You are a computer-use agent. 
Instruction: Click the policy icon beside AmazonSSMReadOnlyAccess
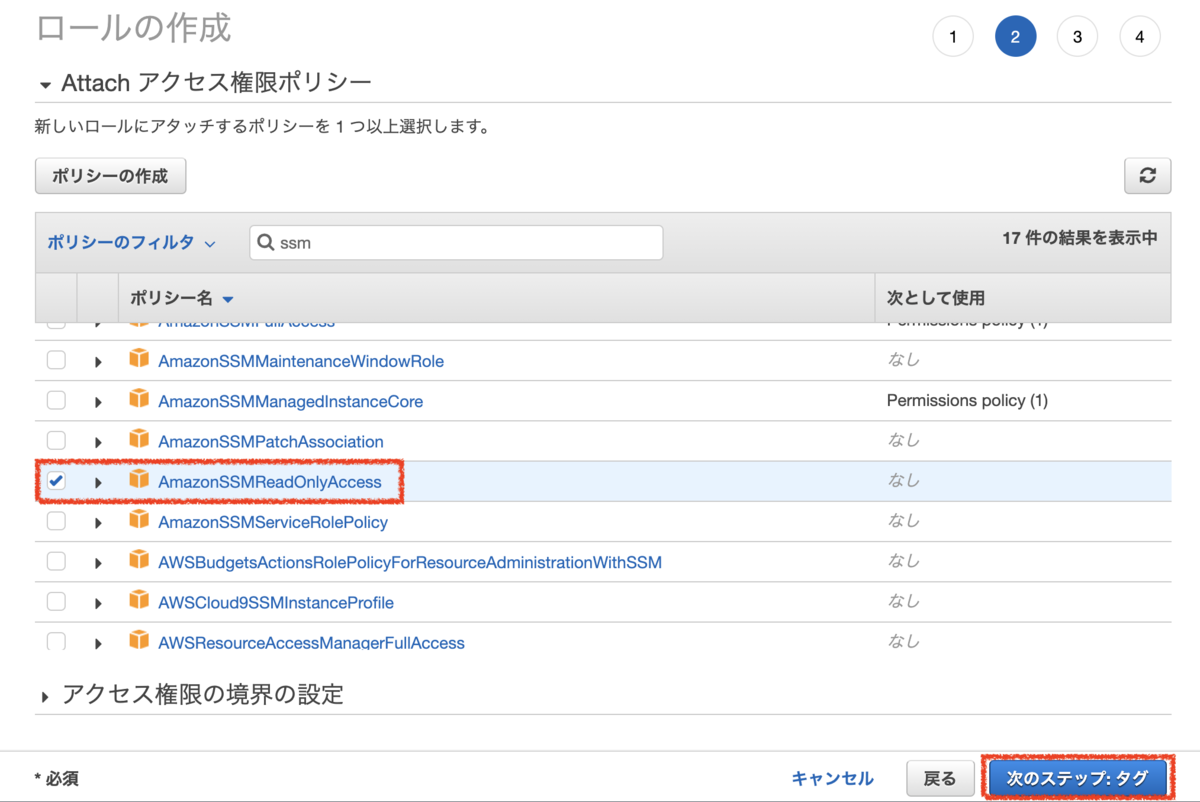click(x=139, y=481)
